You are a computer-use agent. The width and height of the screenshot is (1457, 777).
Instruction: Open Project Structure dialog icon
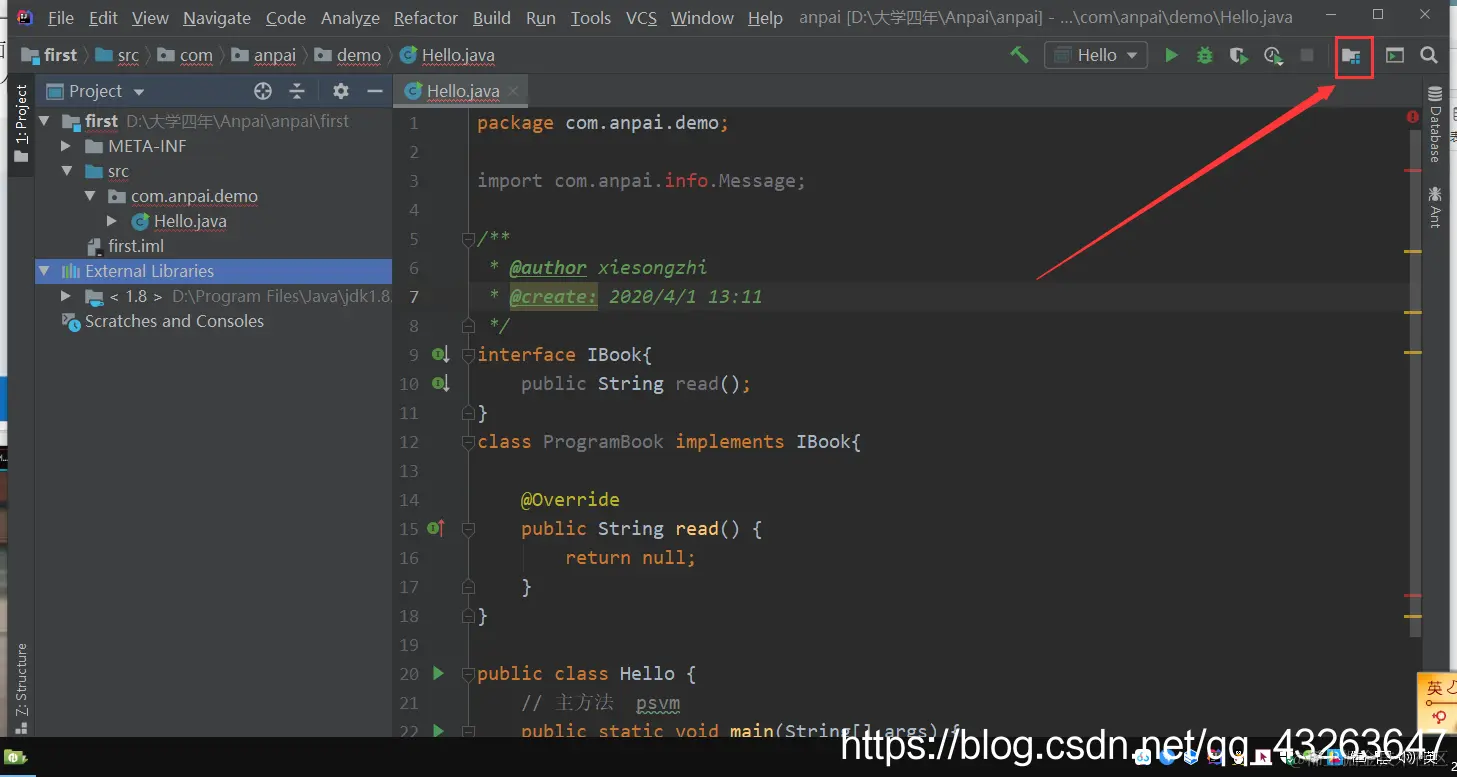point(1352,56)
